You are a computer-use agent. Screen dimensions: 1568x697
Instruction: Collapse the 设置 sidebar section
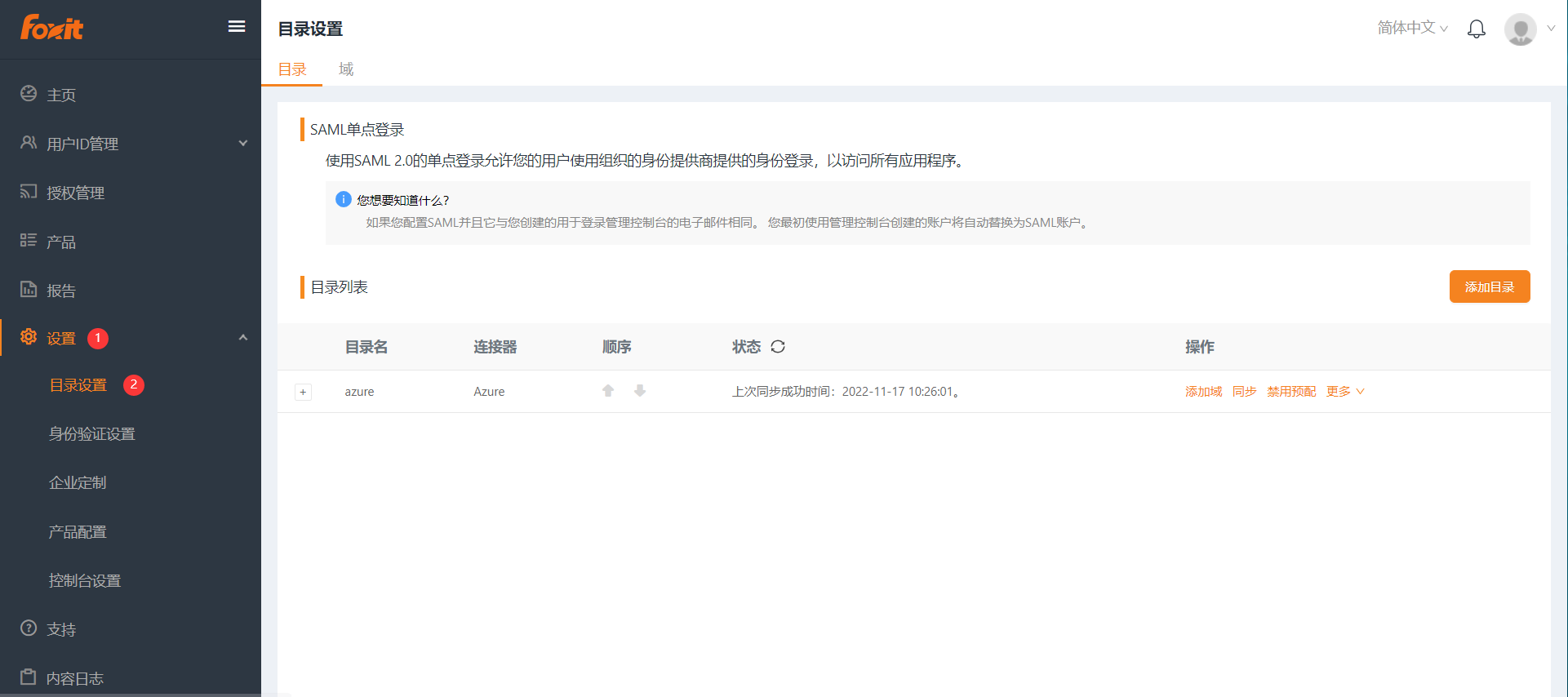(x=242, y=338)
